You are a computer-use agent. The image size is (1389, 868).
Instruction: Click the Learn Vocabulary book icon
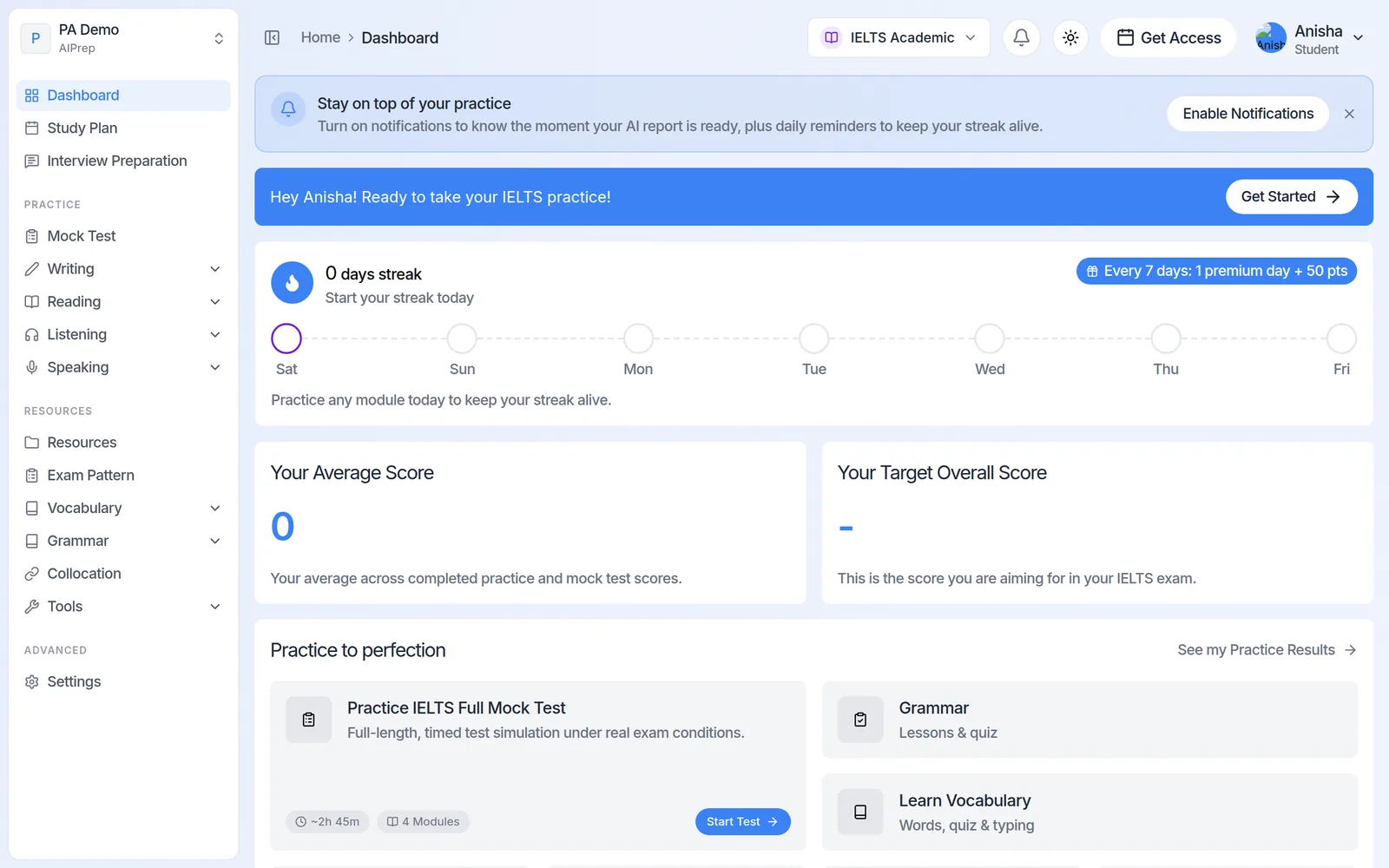tap(860, 812)
